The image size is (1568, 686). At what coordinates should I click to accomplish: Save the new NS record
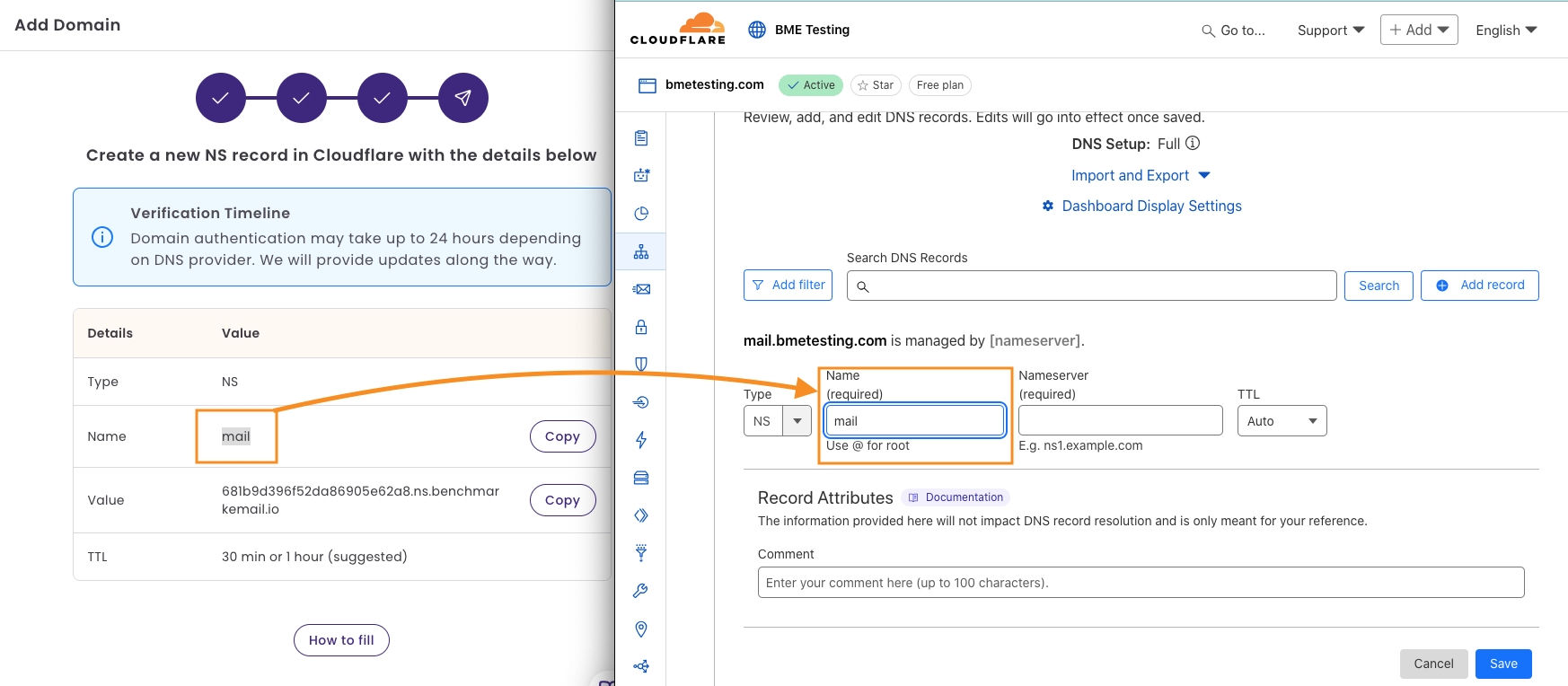click(x=1503, y=664)
